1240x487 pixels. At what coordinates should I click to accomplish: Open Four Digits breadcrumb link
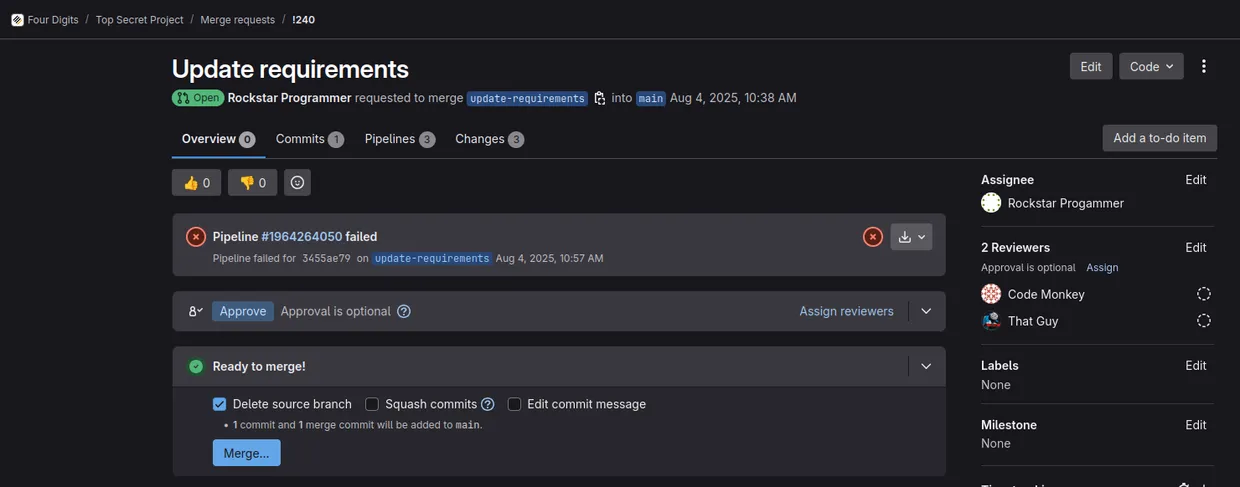click(51, 20)
